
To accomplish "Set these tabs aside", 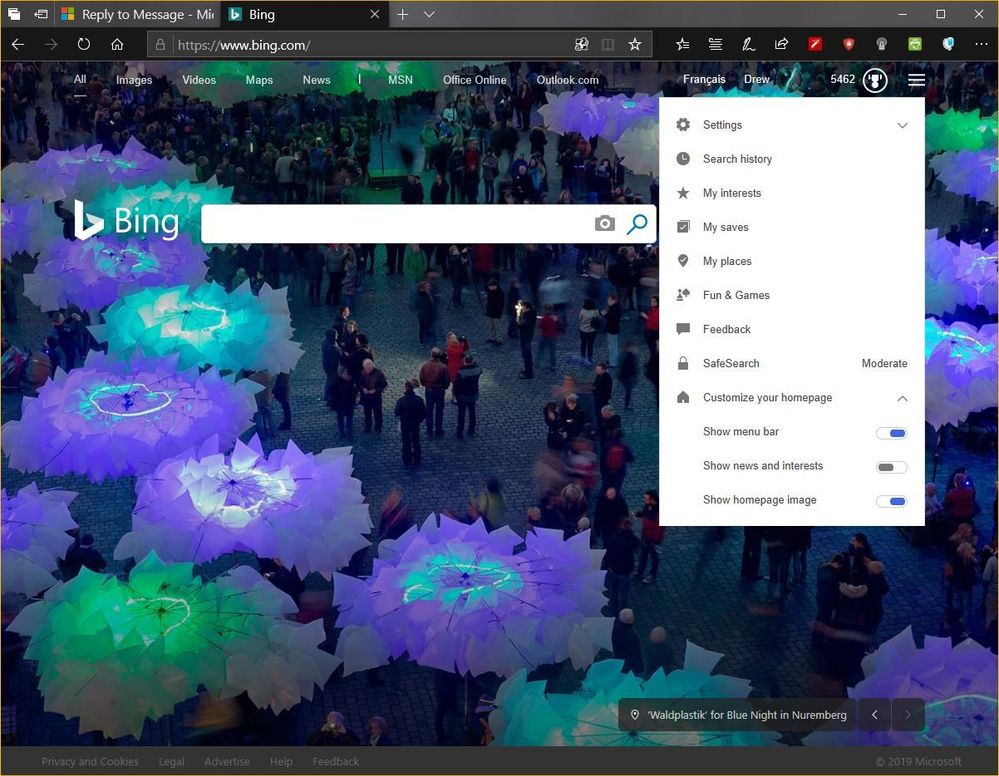I will [x=41, y=14].
